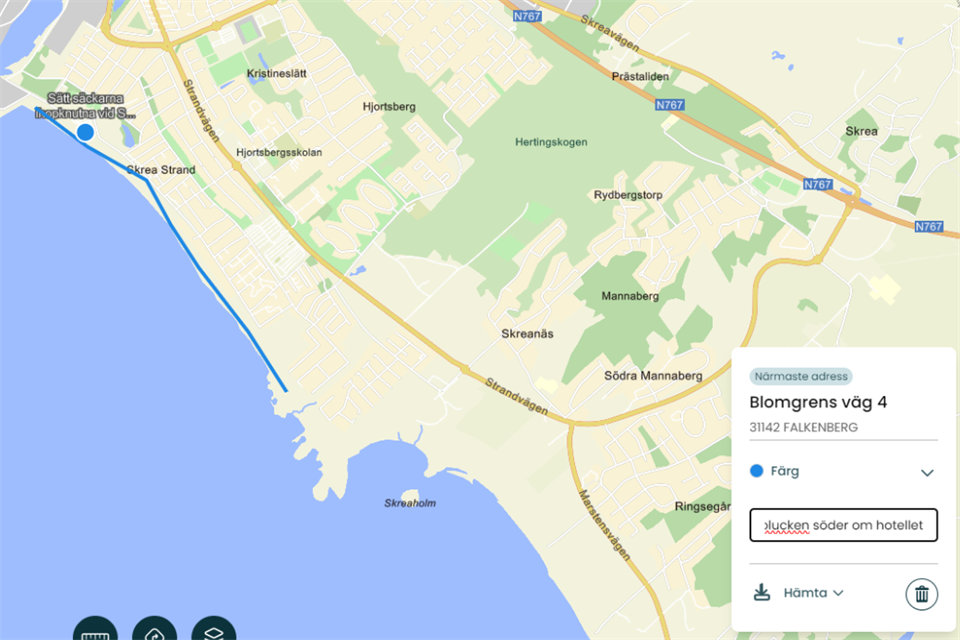Click the Färg label to expand colors
The width and height of the screenshot is (960, 640).
tap(785, 471)
